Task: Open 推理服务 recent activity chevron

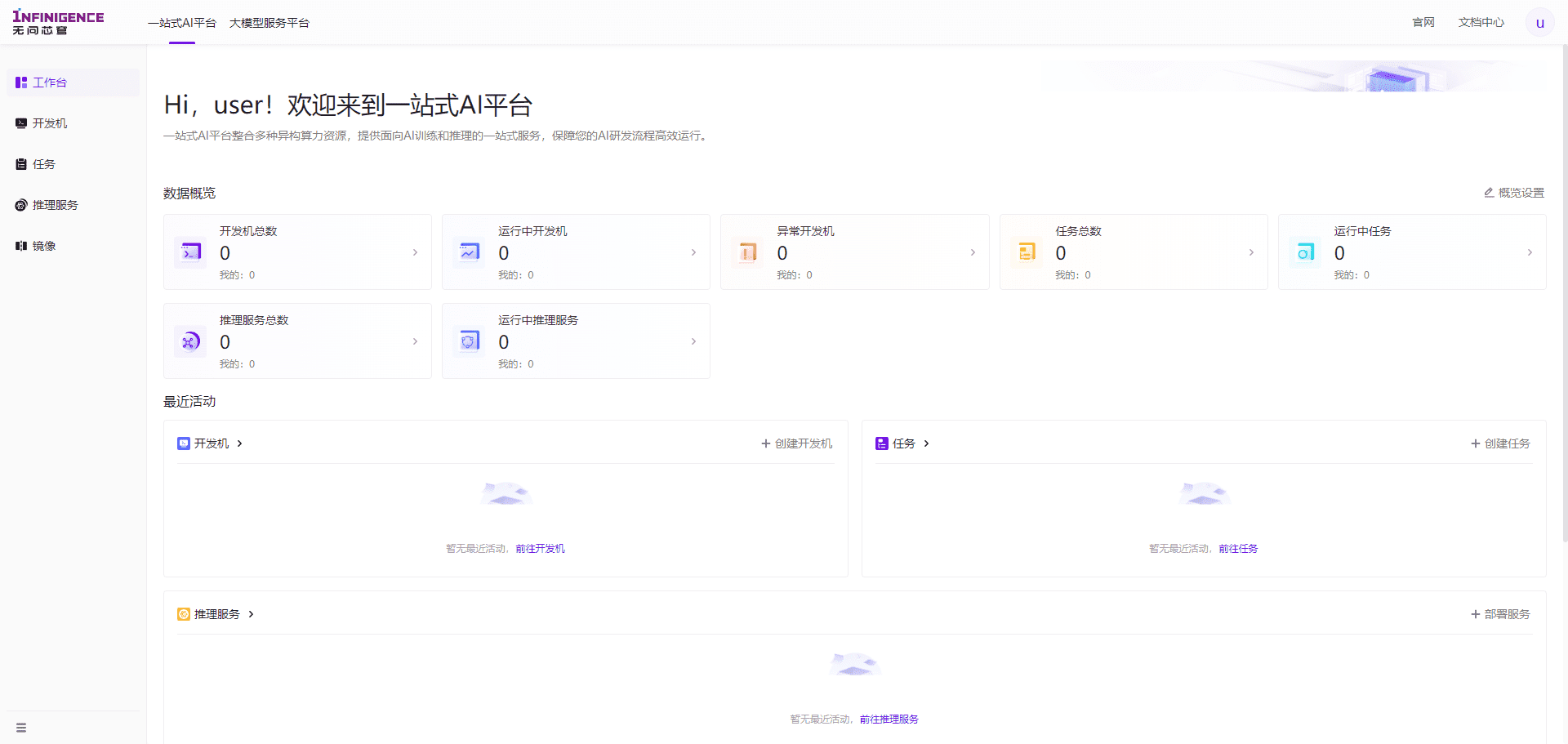Action: coord(251,614)
